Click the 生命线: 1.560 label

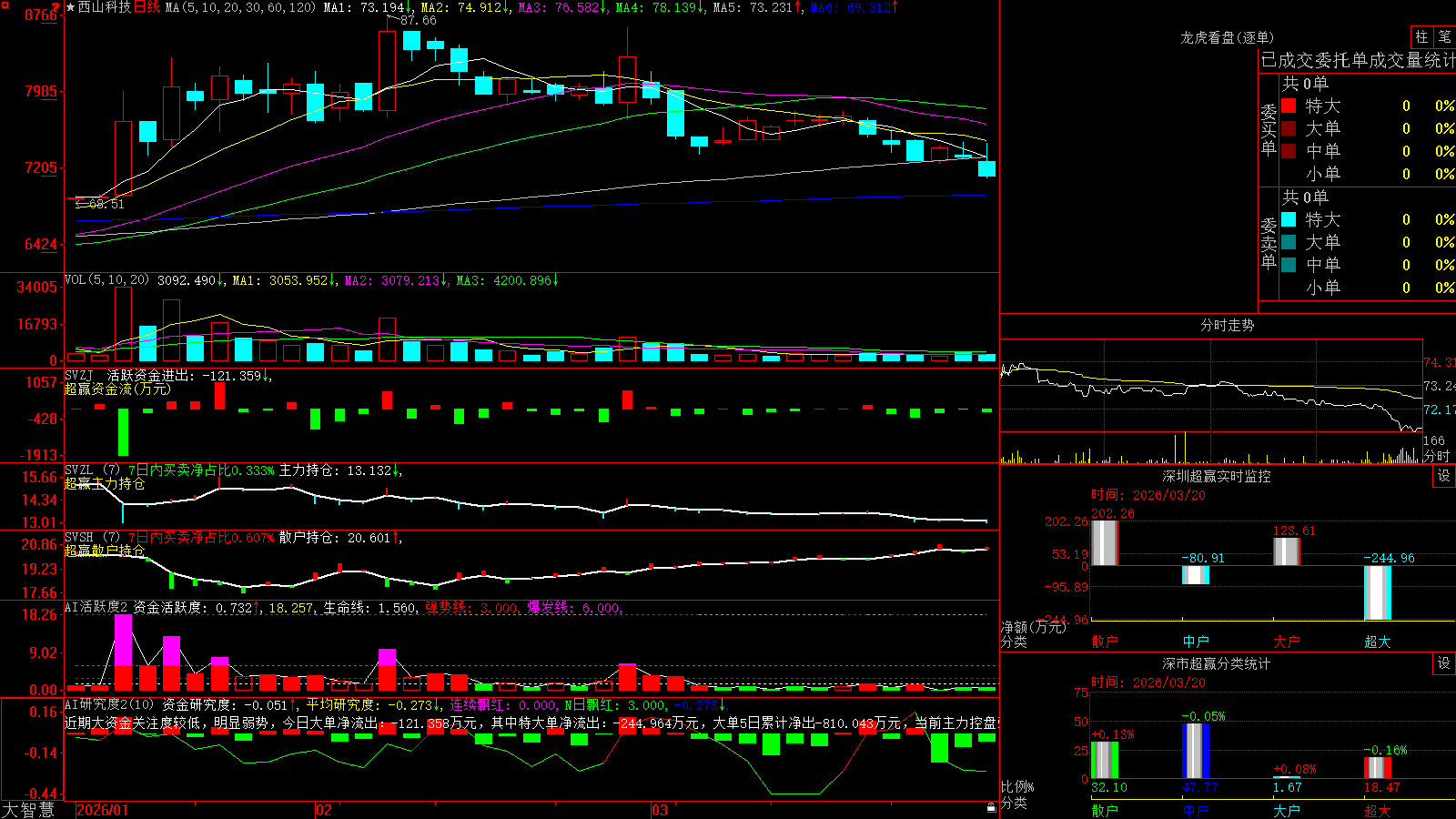click(x=370, y=608)
